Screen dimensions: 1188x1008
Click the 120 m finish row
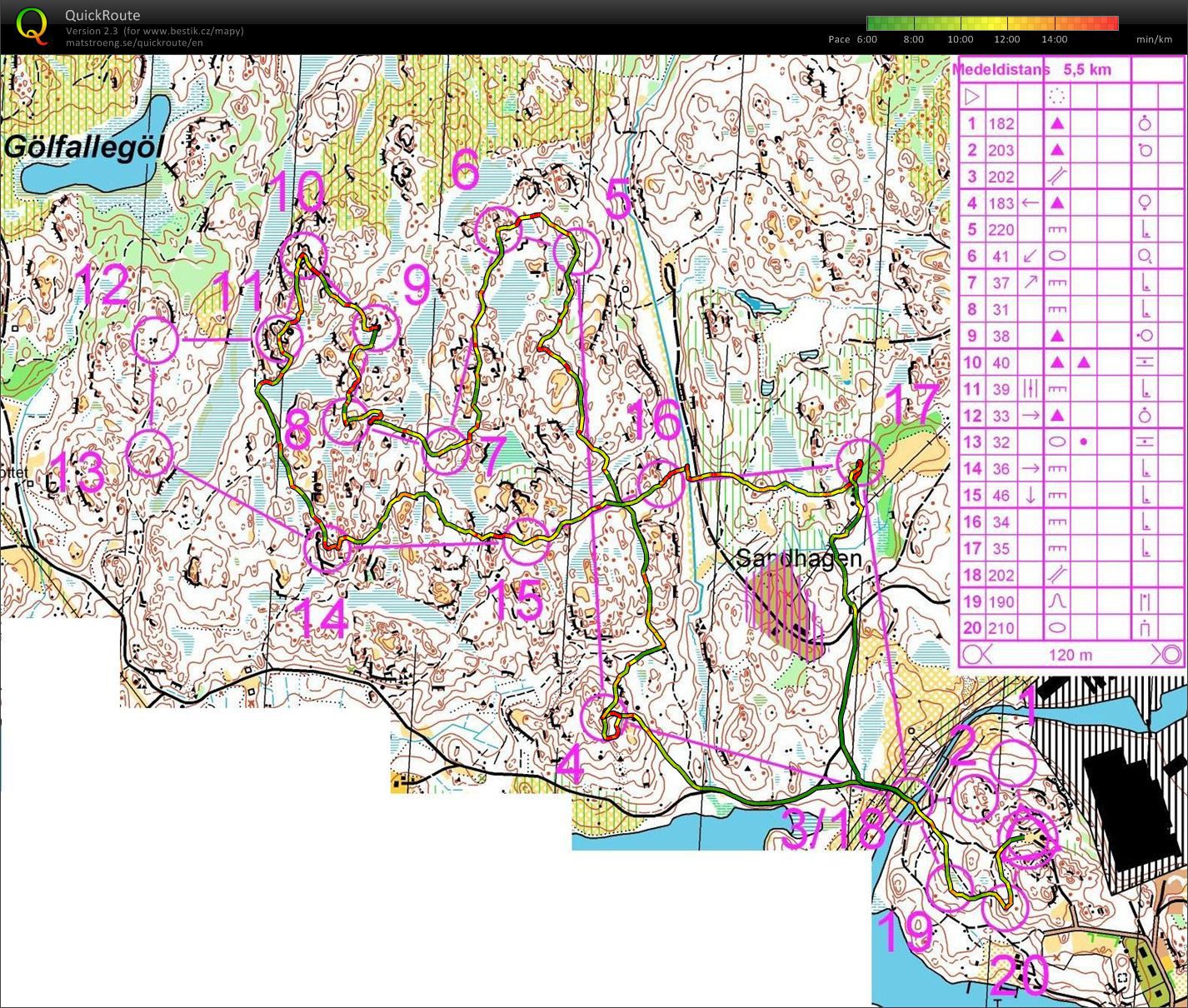point(1071,655)
